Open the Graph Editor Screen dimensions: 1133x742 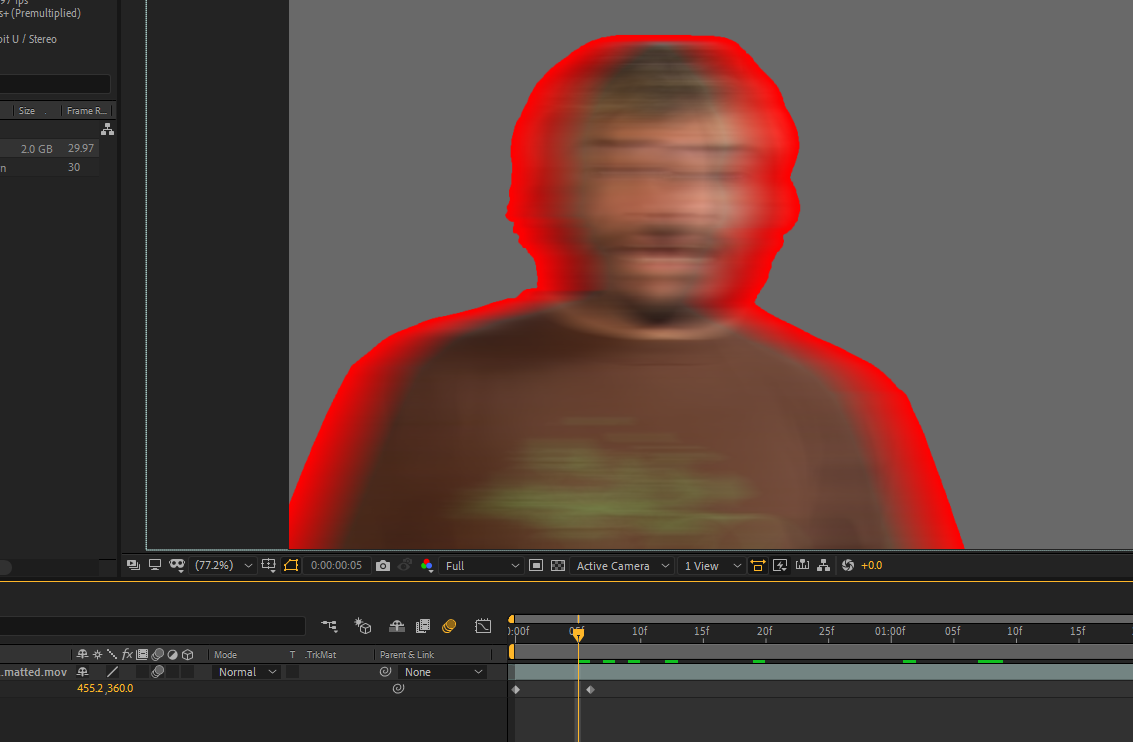pyautogui.click(x=483, y=626)
